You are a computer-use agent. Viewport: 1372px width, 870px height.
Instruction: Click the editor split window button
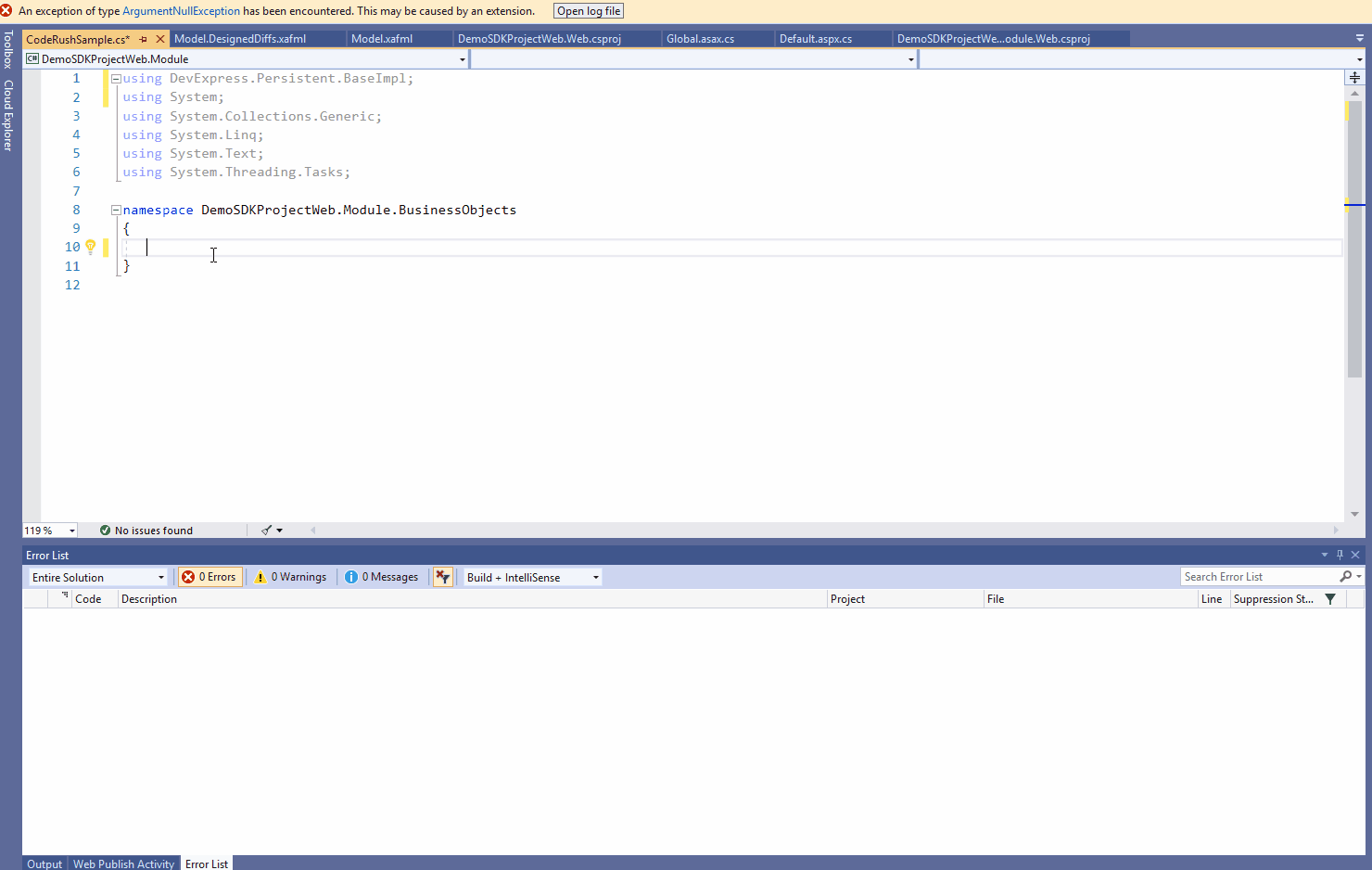click(1354, 78)
